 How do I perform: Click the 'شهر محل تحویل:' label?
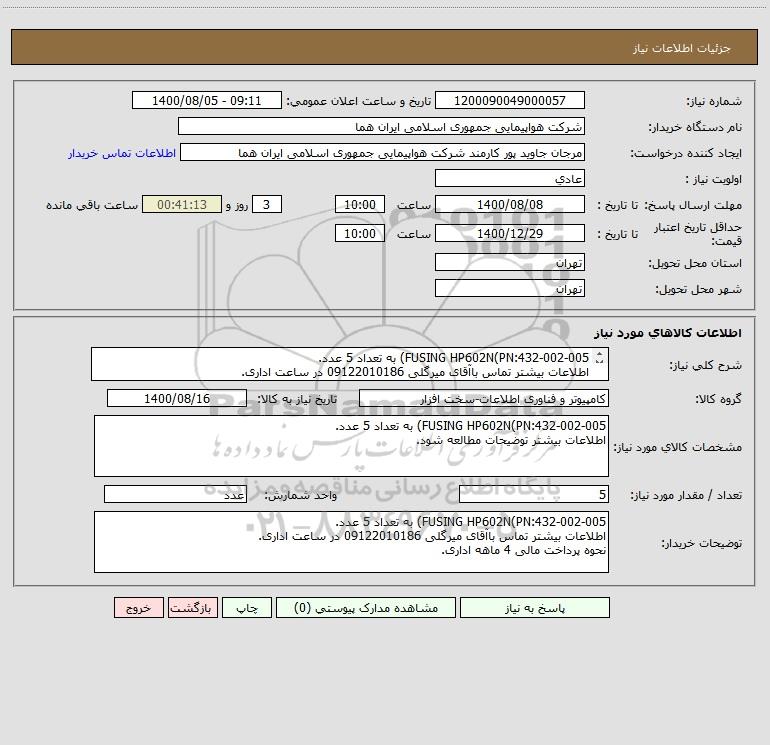(698, 289)
